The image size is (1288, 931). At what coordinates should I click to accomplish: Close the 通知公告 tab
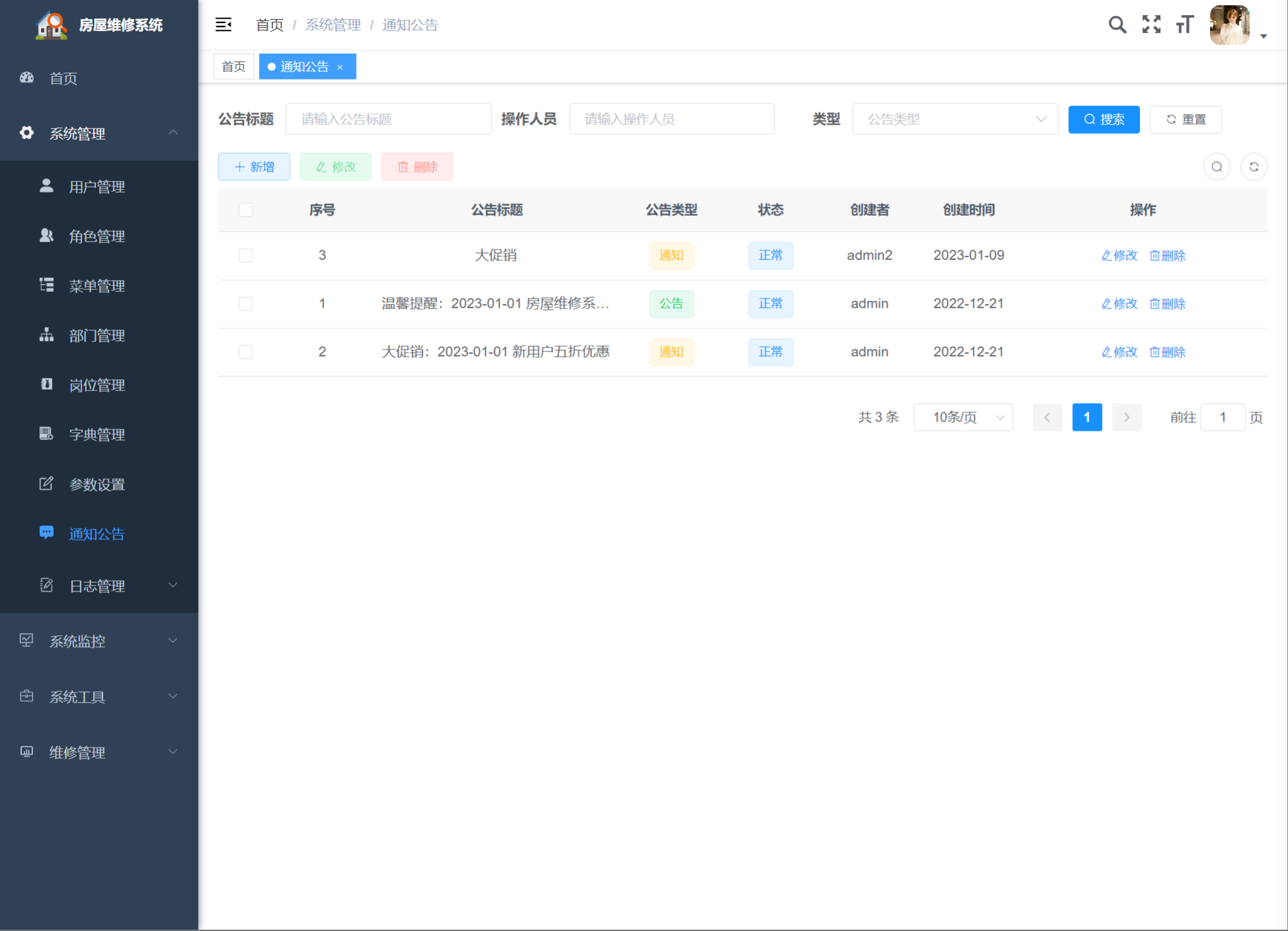340,67
